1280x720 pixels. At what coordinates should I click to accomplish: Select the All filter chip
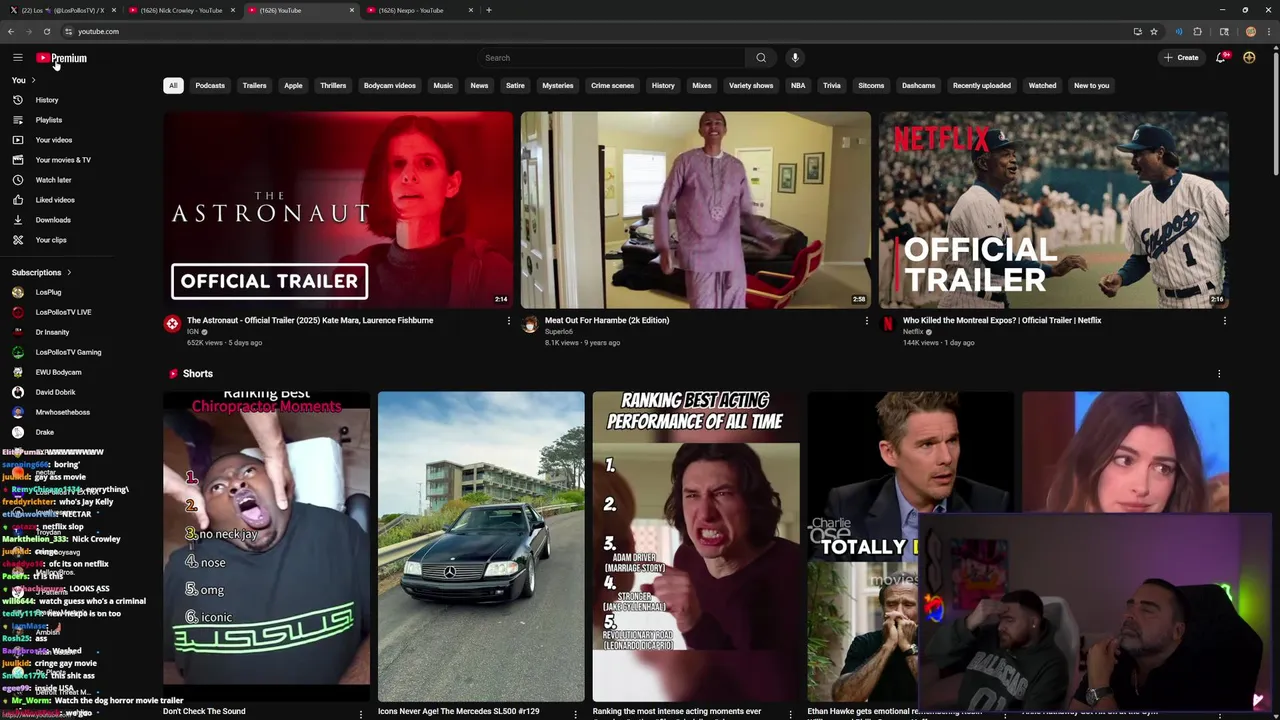pos(173,86)
